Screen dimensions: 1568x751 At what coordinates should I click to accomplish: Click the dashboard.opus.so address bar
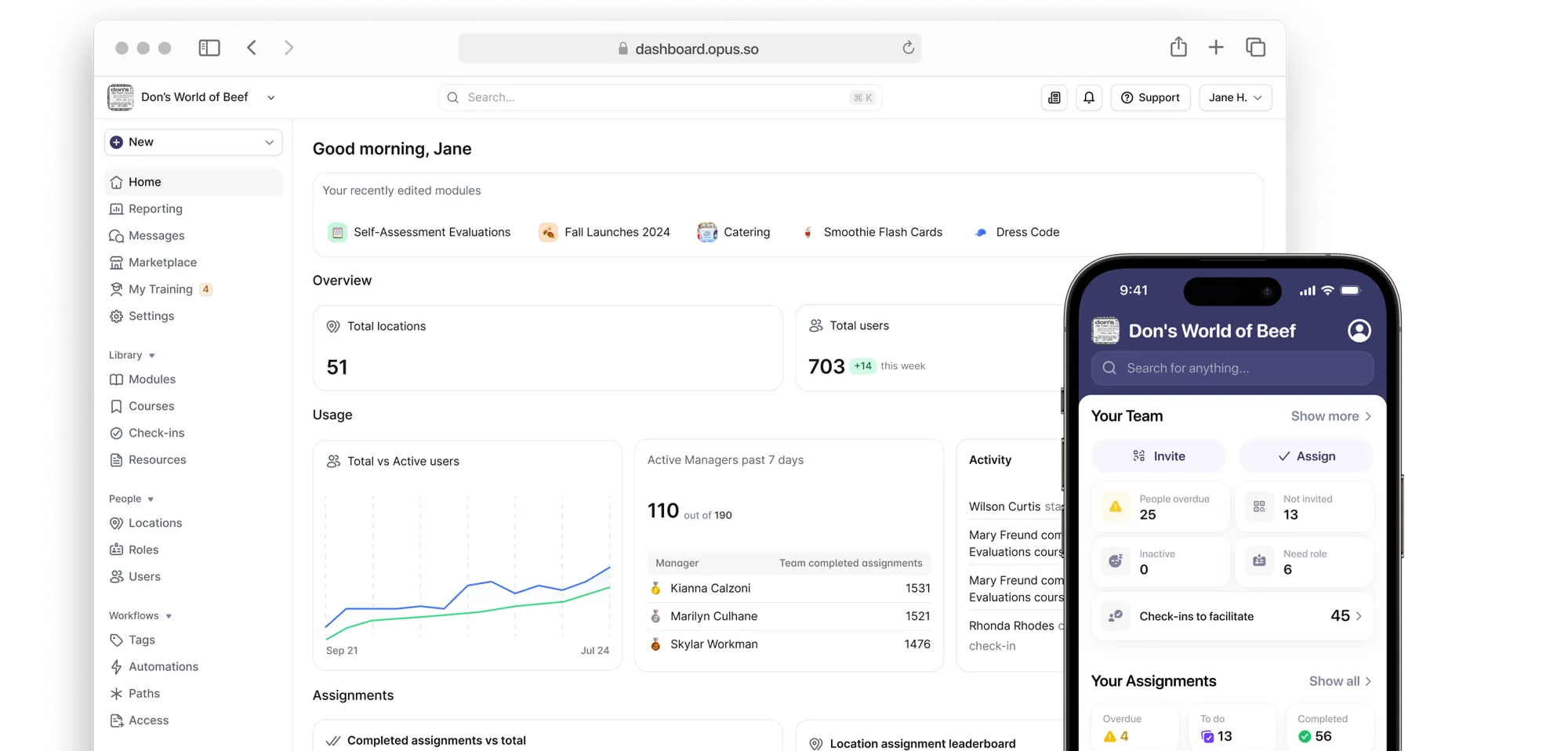[x=690, y=49]
